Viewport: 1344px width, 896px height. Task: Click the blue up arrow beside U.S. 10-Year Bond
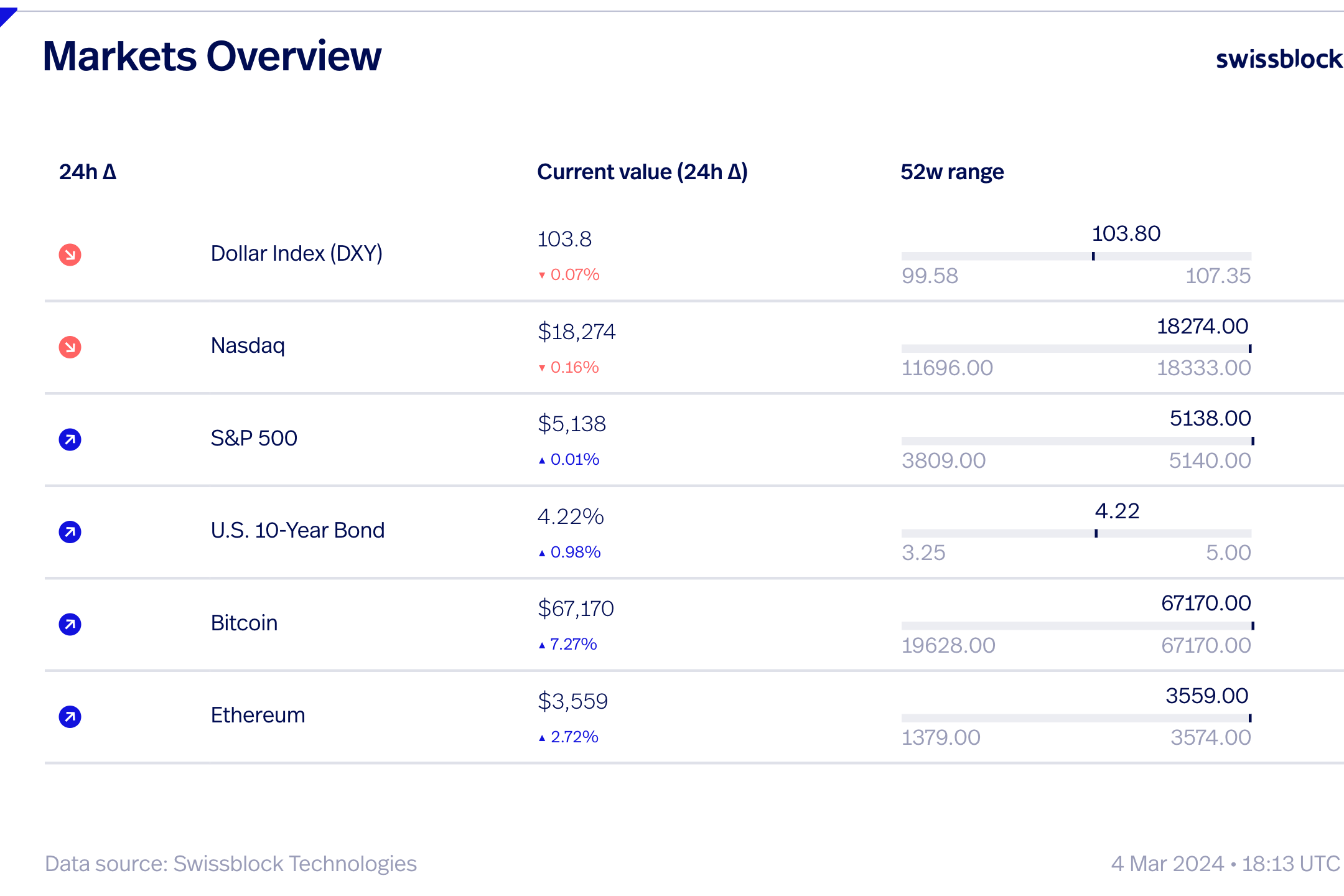pyautogui.click(x=70, y=531)
